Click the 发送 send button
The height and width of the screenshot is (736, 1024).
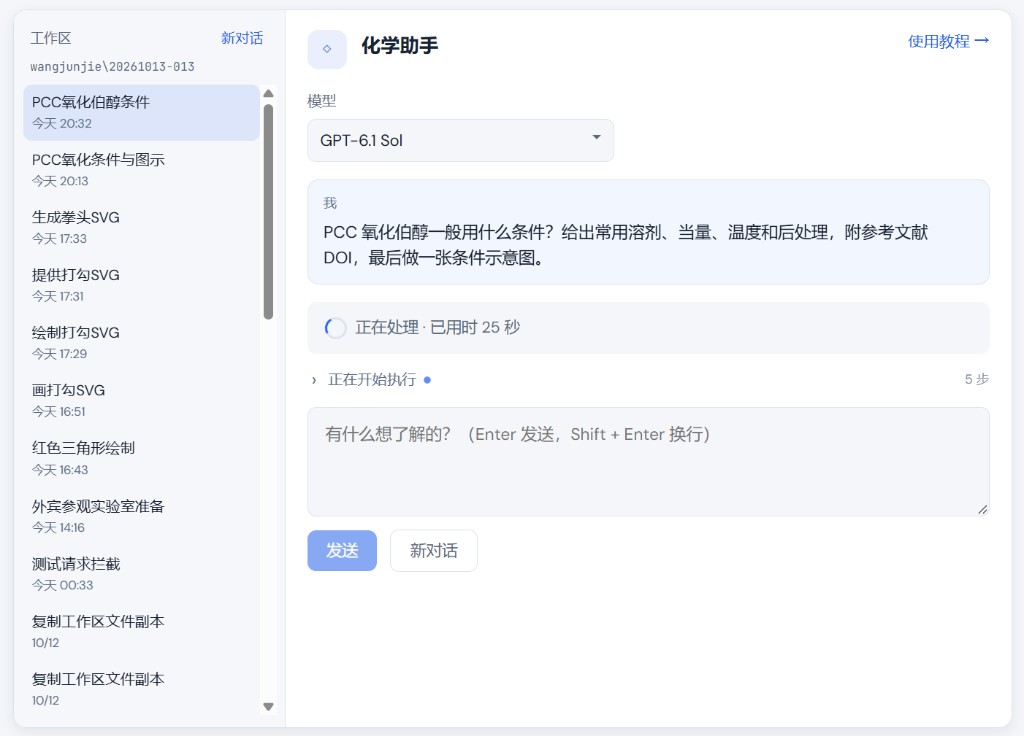342,551
